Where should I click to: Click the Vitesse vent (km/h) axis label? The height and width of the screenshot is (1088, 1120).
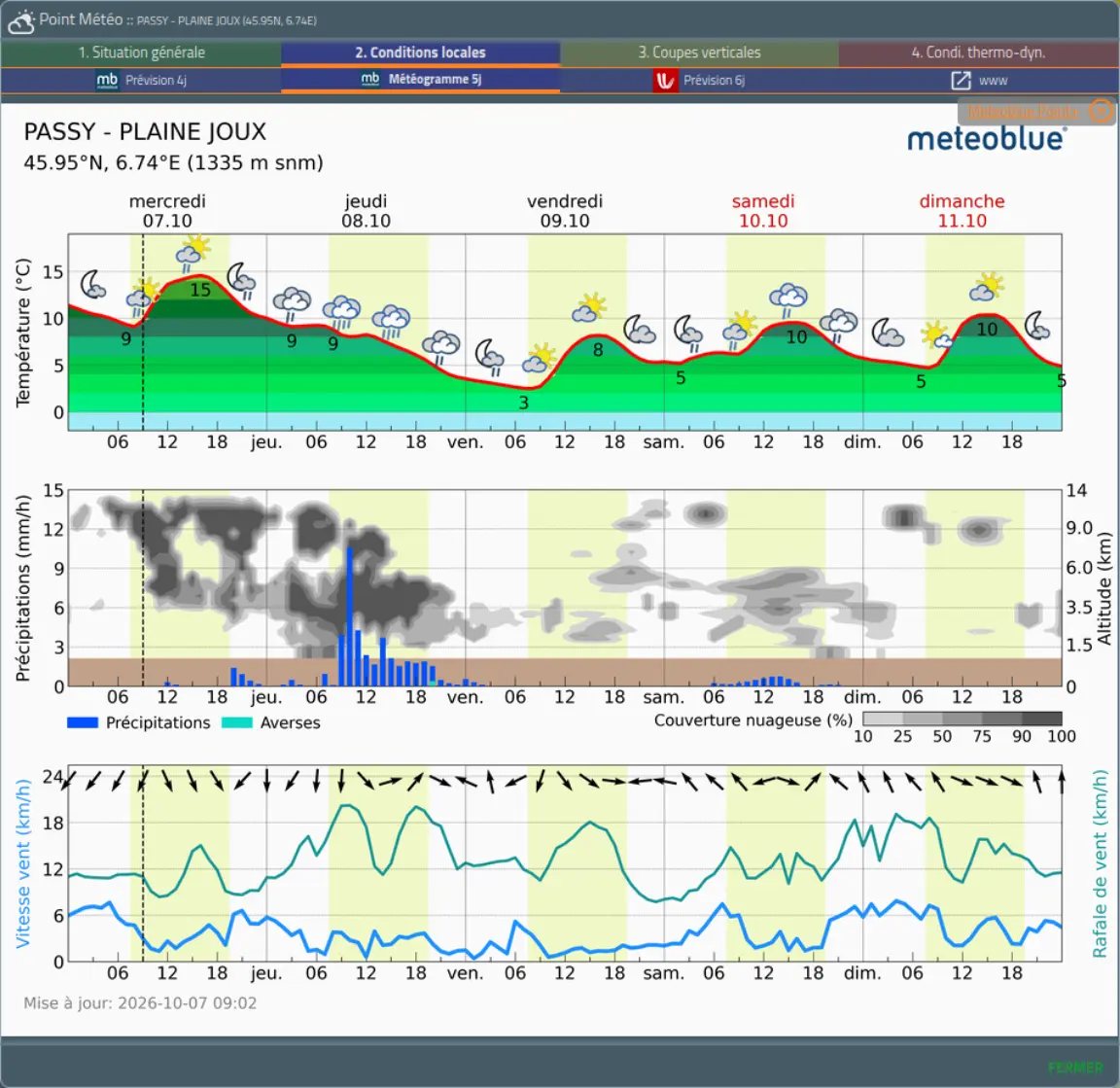click(x=23, y=863)
